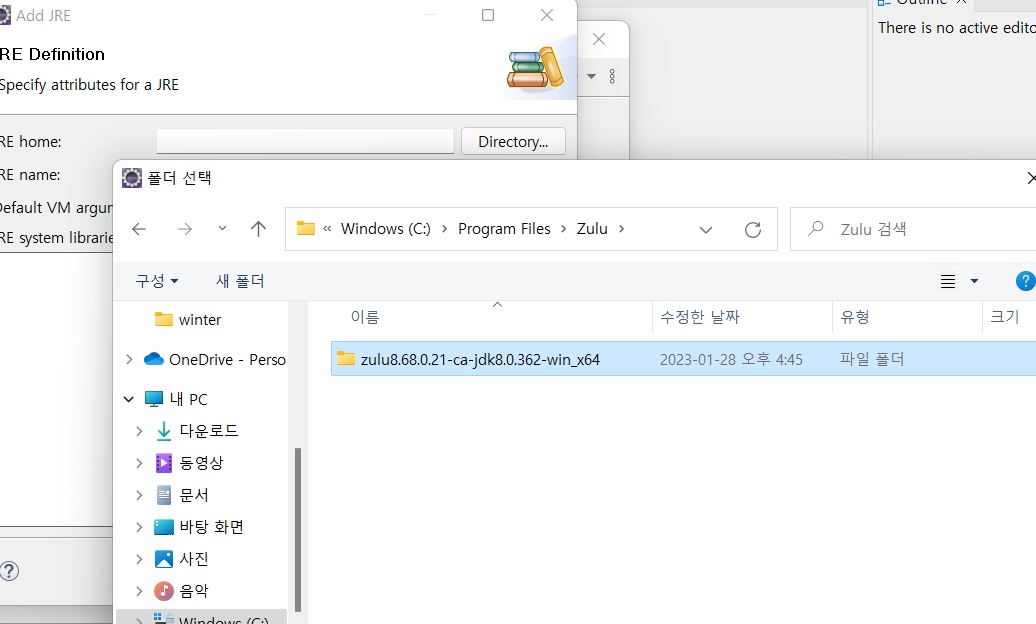Collapse the 내 PC tree node
The width and height of the screenshot is (1036, 624).
click(129, 399)
